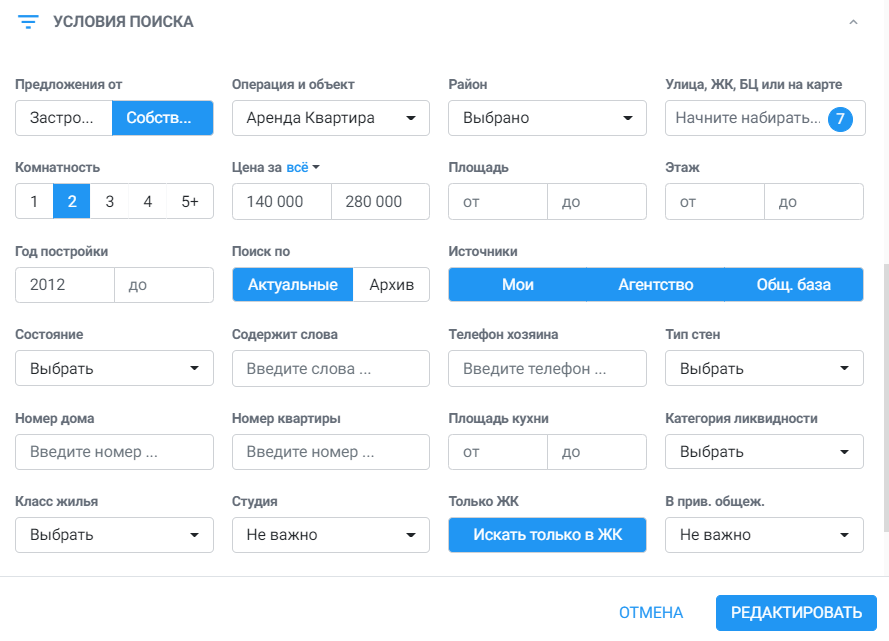Click the filter icon beside Условия поиска
889x641 pixels.
(28, 22)
